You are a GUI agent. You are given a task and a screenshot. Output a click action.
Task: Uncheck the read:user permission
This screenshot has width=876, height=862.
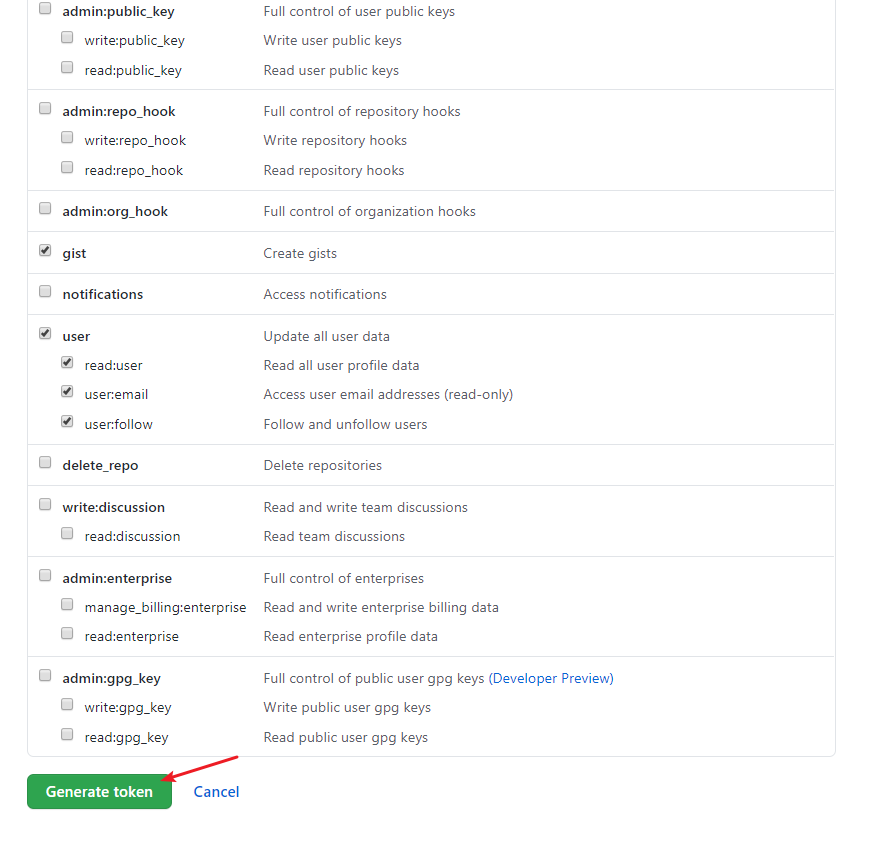pos(66,362)
